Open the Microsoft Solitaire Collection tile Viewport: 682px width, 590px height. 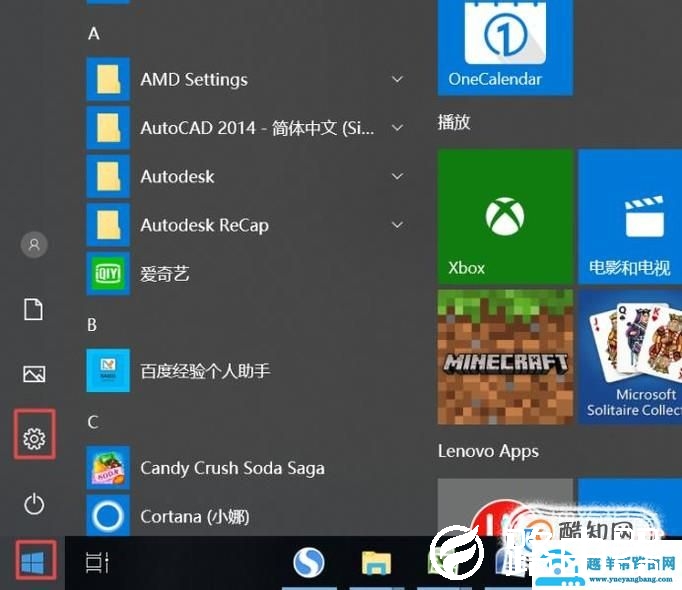630,357
